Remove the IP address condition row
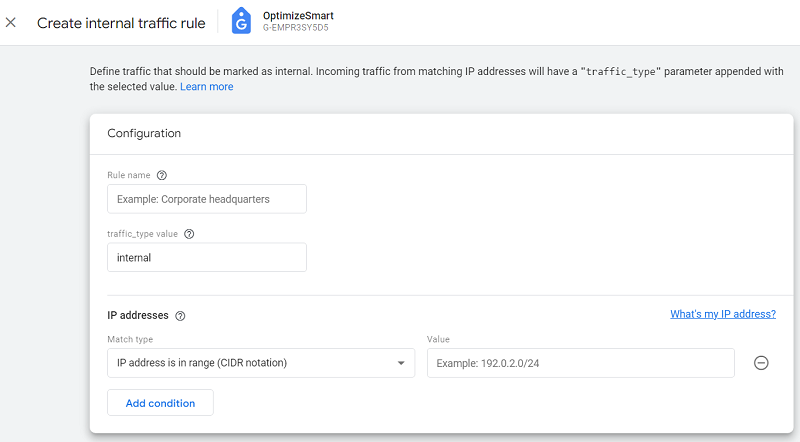Image resolution: width=800 pixels, height=442 pixels. [x=760, y=362]
